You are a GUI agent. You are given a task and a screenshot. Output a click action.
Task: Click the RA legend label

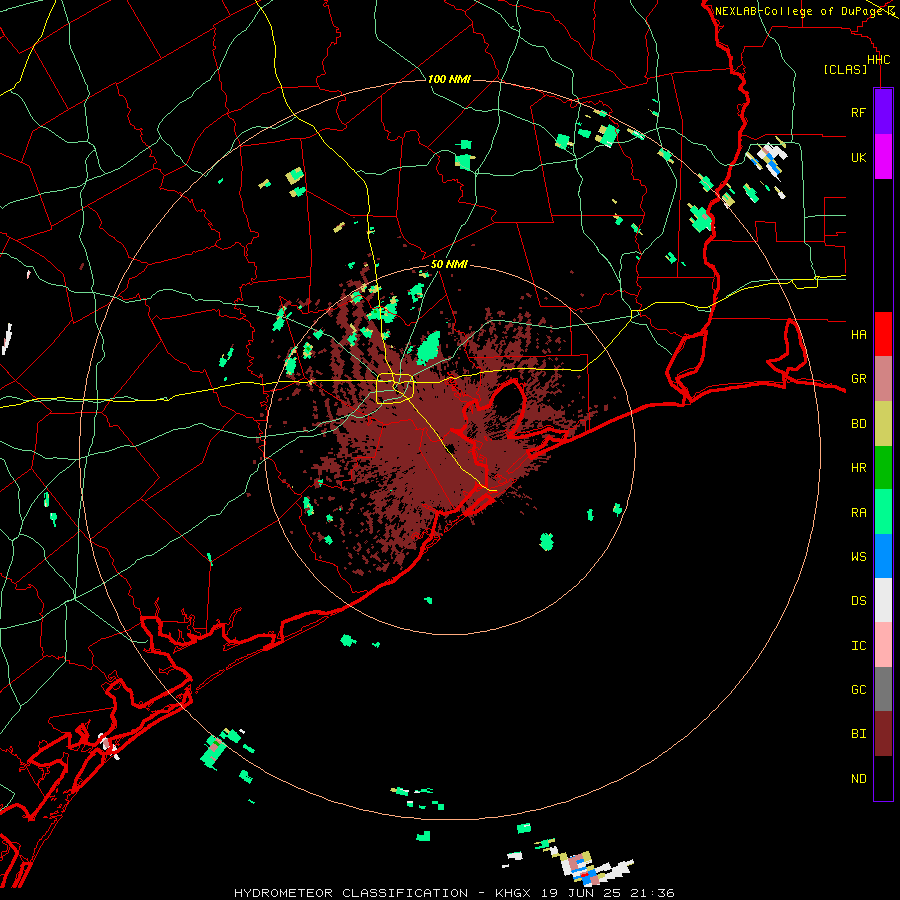pyautogui.click(x=858, y=512)
